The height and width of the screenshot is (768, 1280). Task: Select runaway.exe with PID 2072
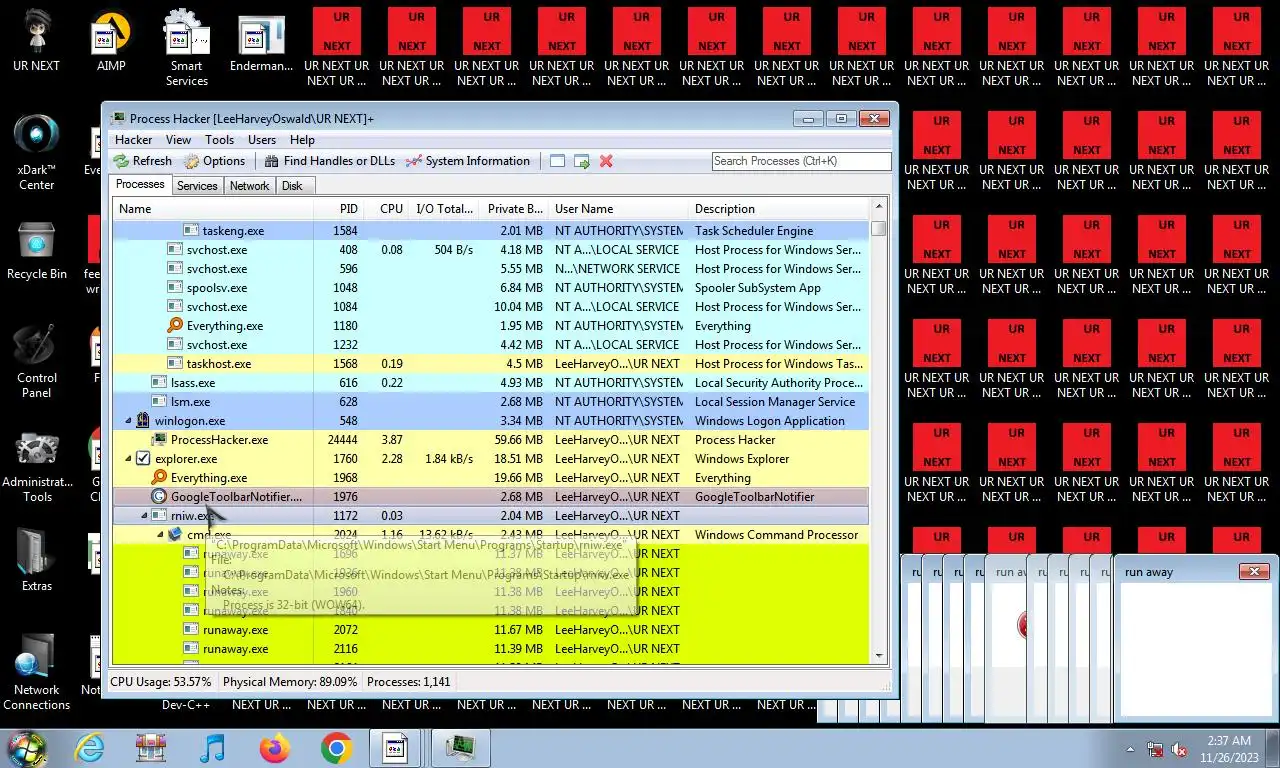coord(491,630)
